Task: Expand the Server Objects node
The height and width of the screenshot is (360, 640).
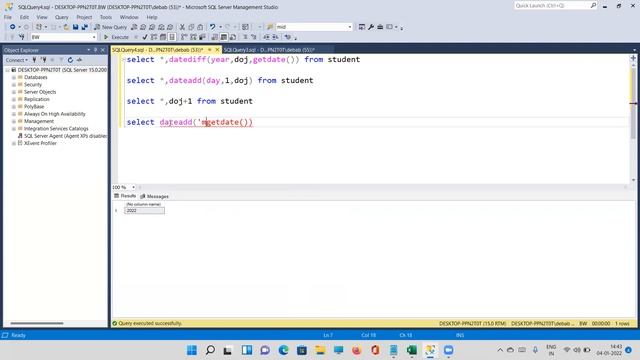Action: click(x=14, y=92)
